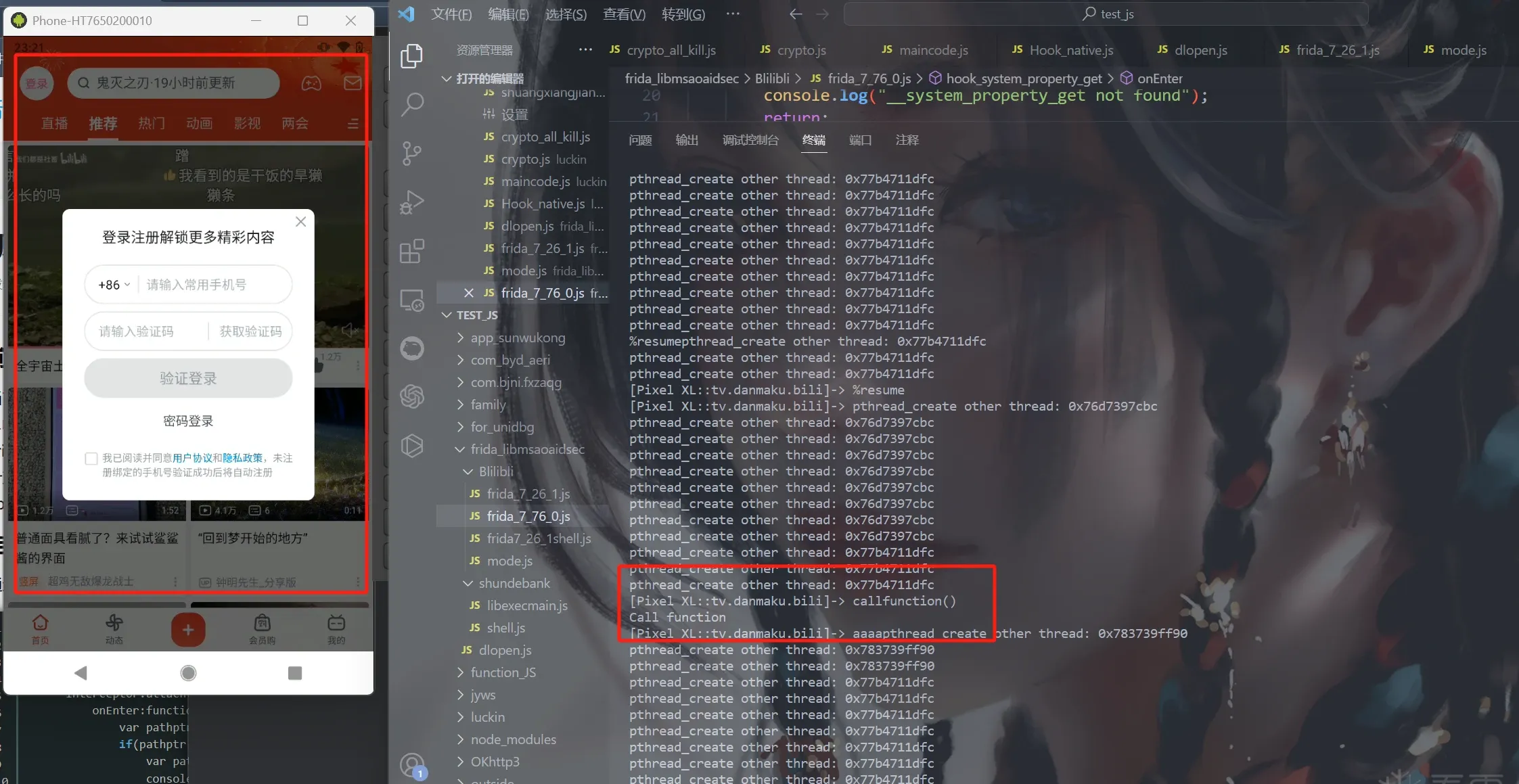Open the 用户协议 link
The image size is (1519, 784).
[192, 458]
